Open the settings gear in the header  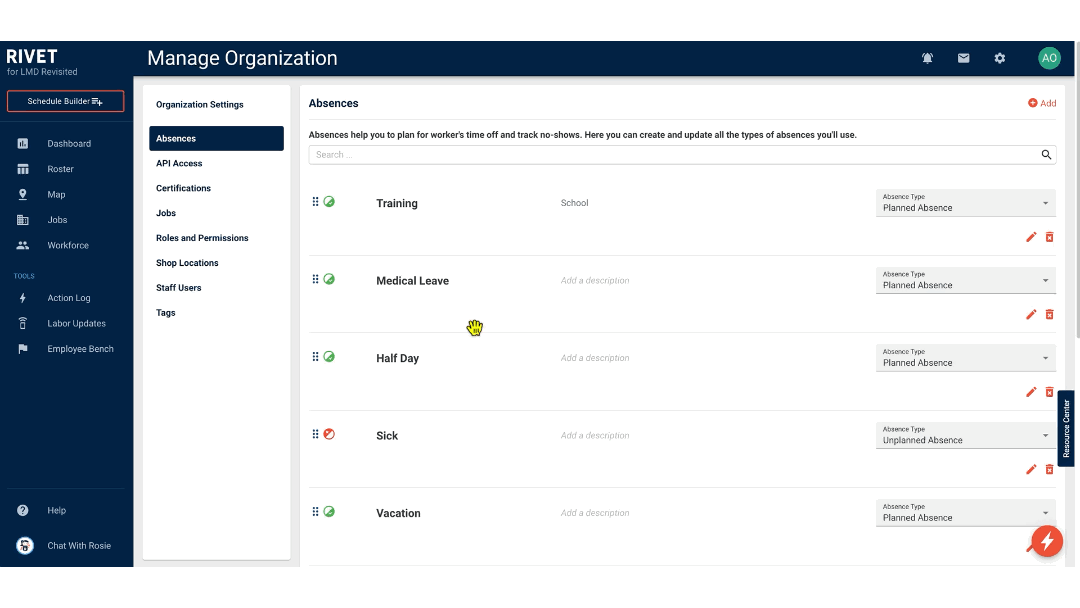(x=999, y=58)
